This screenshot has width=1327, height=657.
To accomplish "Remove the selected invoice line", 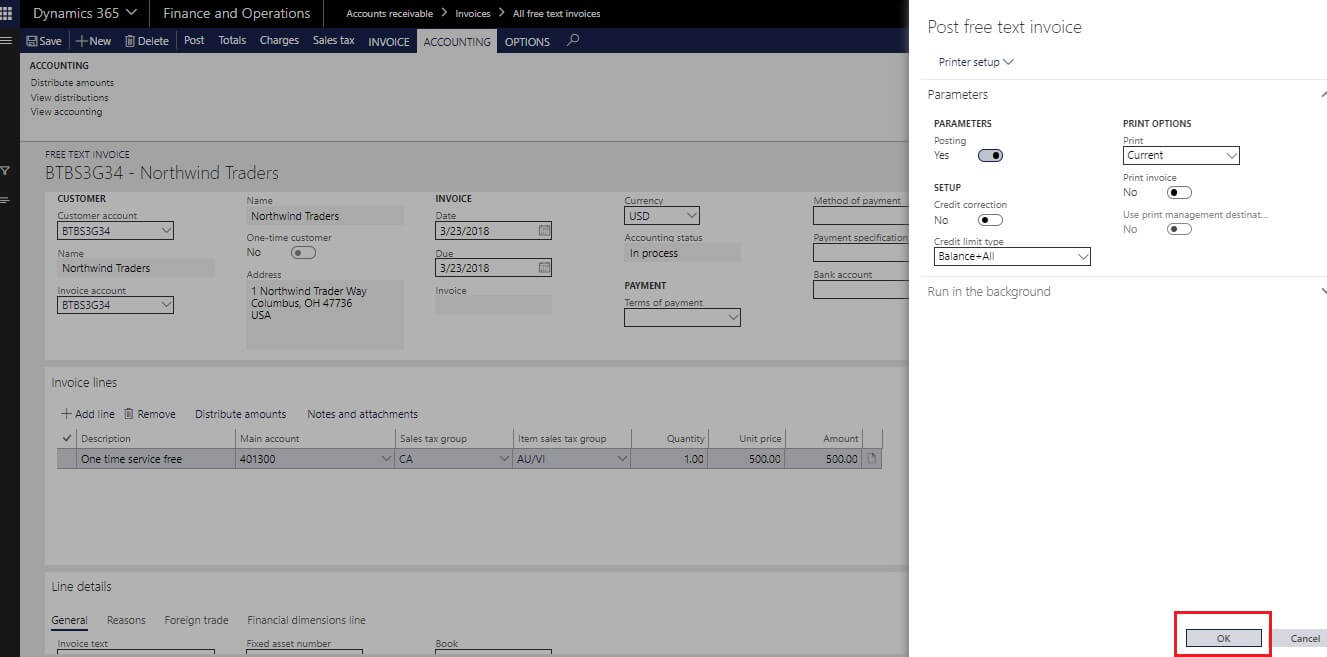I will 149,414.
